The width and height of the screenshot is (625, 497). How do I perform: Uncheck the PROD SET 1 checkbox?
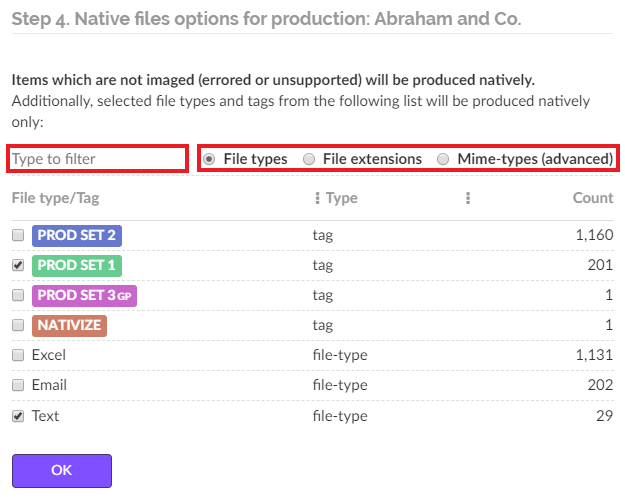point(18,265)
